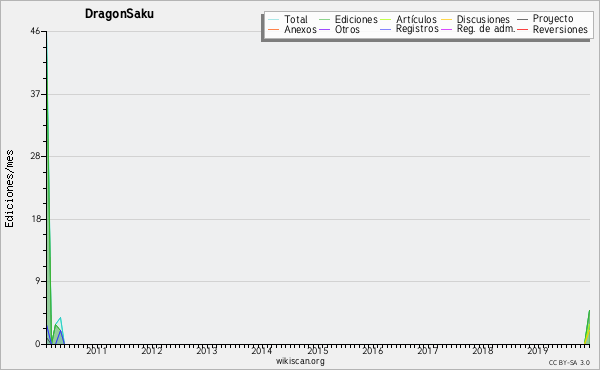Click the Artículos legend swatch
The height and width of the screenshot is (370, 600).
click(385, 20)
